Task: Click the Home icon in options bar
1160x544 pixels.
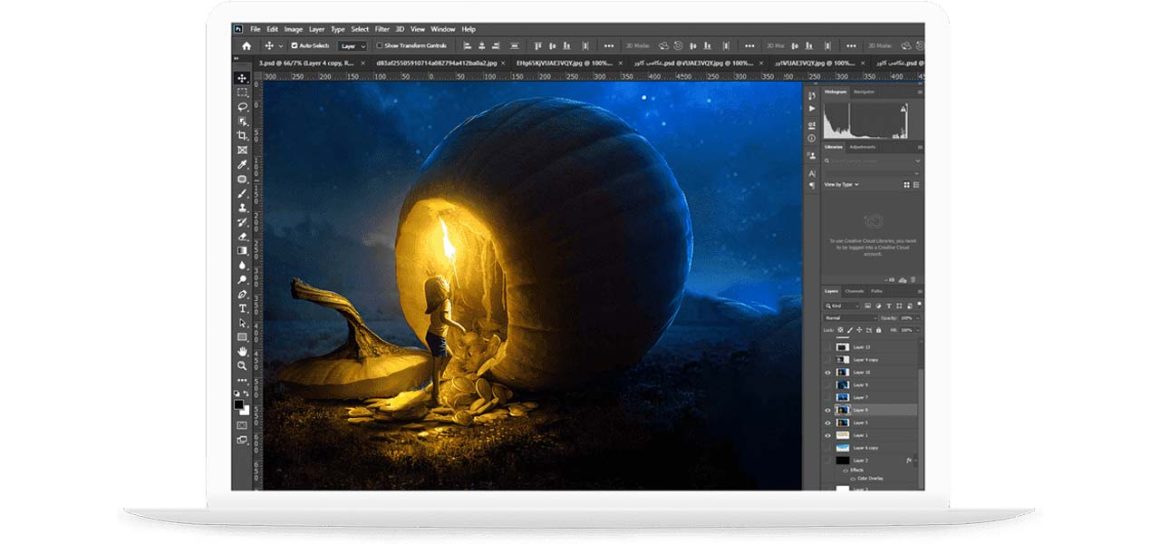Action: pyautogui.click(x=247, y=46)
